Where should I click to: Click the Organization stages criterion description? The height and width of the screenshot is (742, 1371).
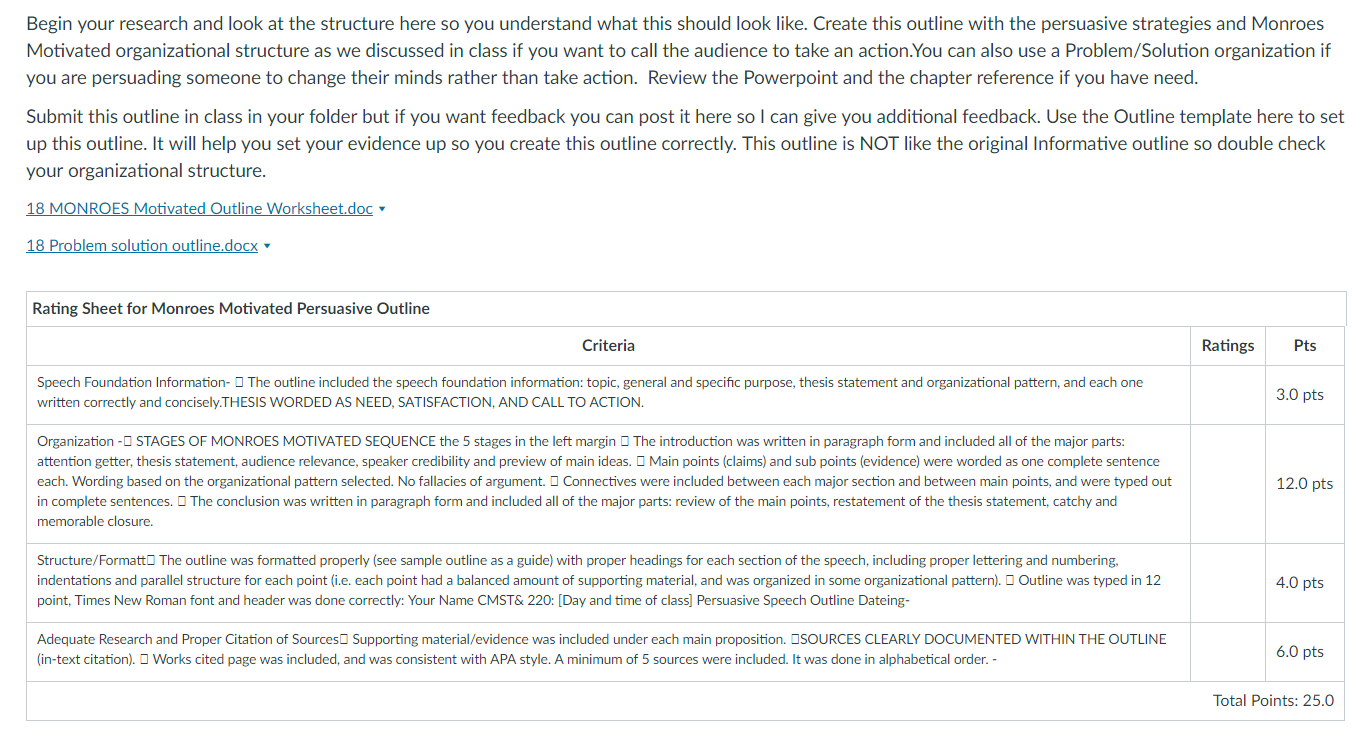(x=605, y=481)
